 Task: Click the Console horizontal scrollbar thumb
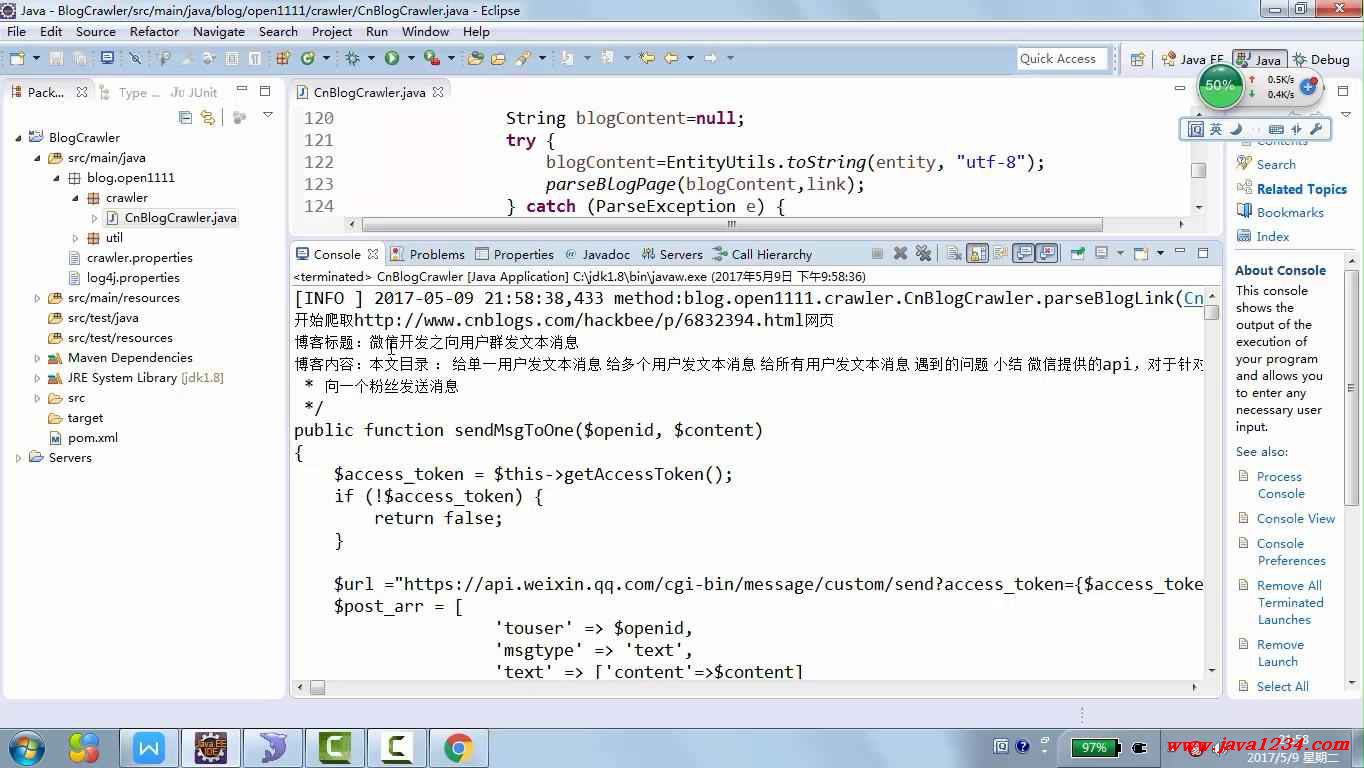pos(317,688)
